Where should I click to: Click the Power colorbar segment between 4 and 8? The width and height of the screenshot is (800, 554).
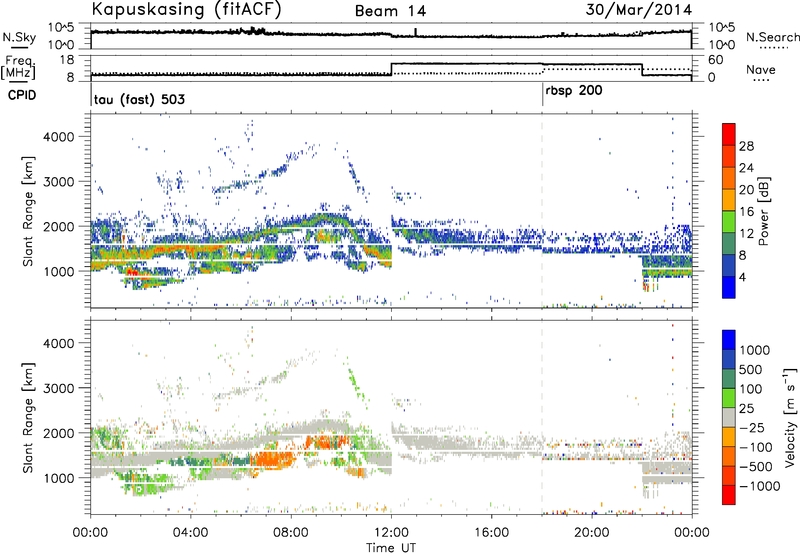coord(729,265)
